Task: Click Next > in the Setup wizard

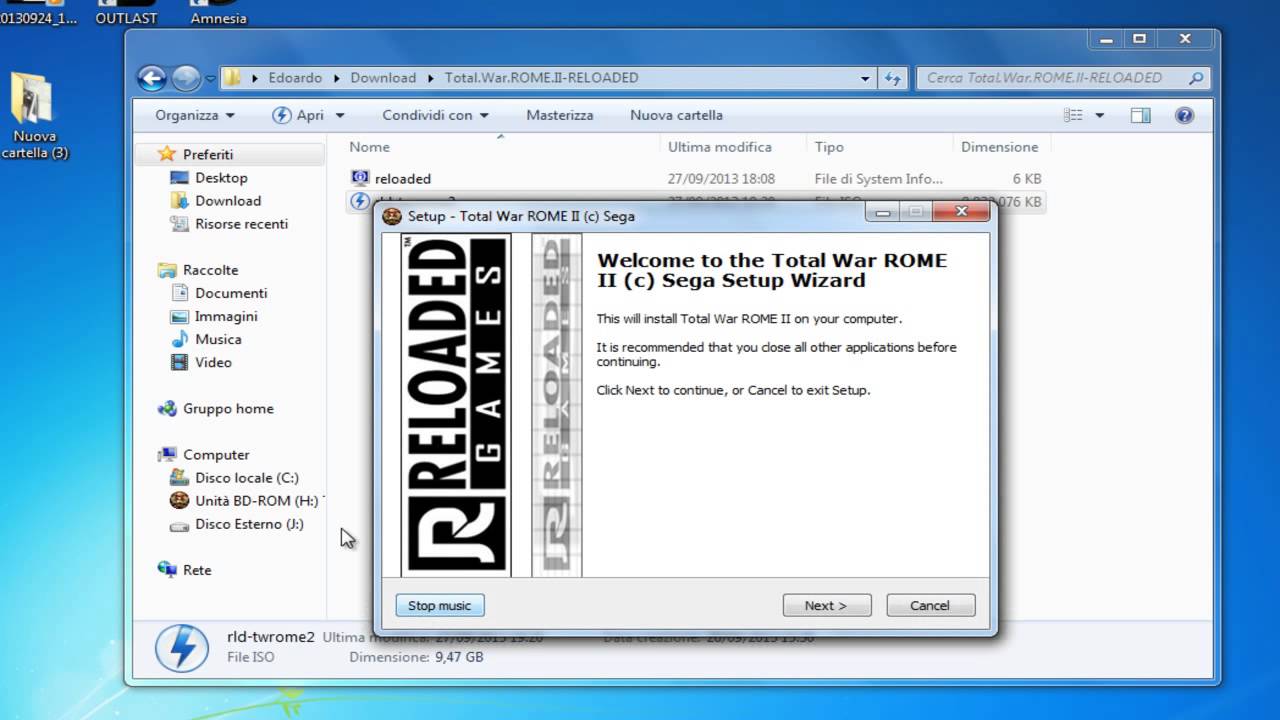Action: pyautogui.click(x=826, y=605)
